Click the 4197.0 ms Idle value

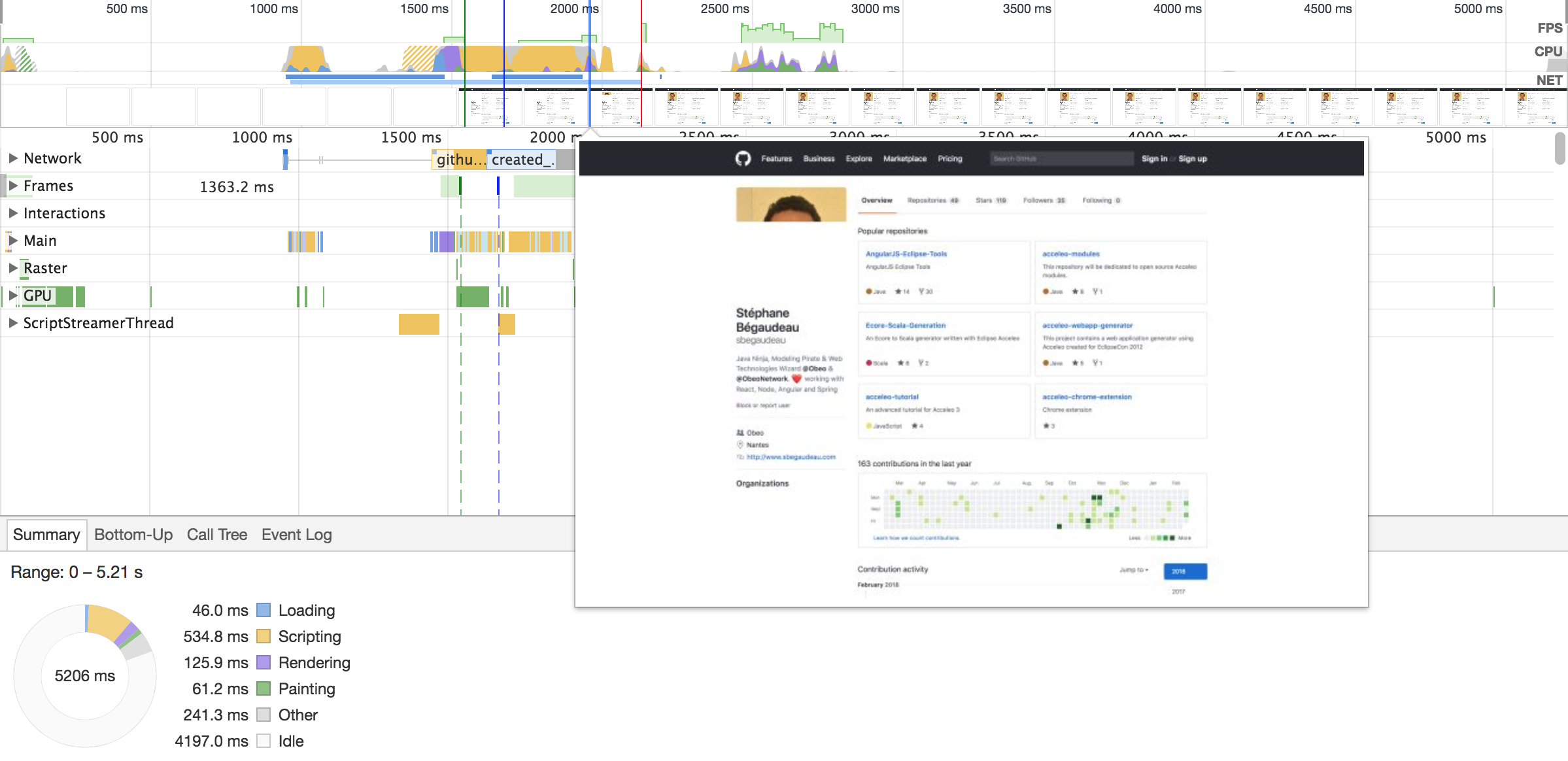(211, 741)
